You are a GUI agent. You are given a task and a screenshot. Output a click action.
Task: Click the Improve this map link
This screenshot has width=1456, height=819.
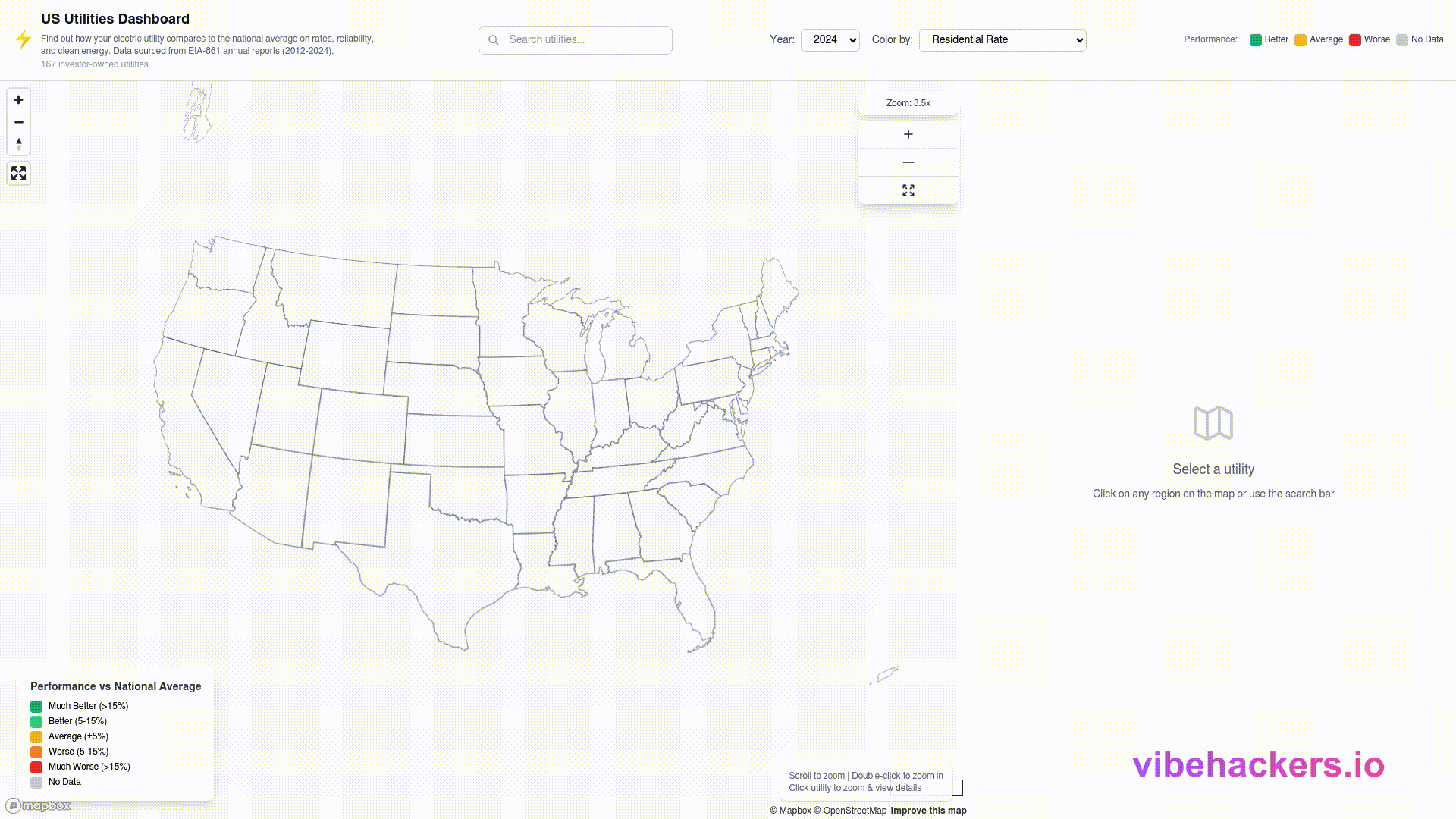(928, 811)
